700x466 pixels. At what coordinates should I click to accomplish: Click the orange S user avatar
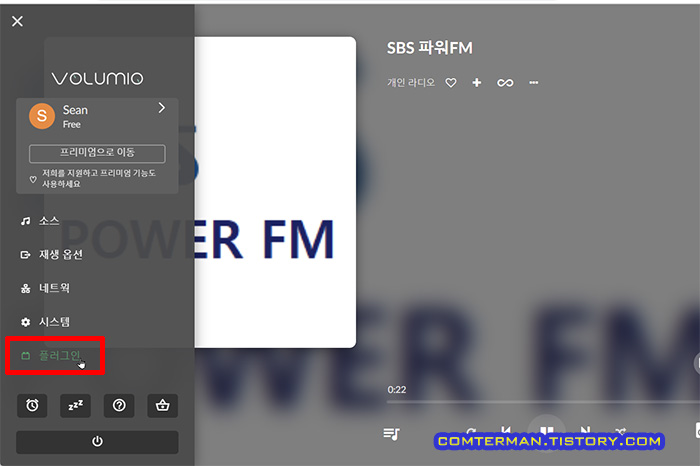pos(42,116)
